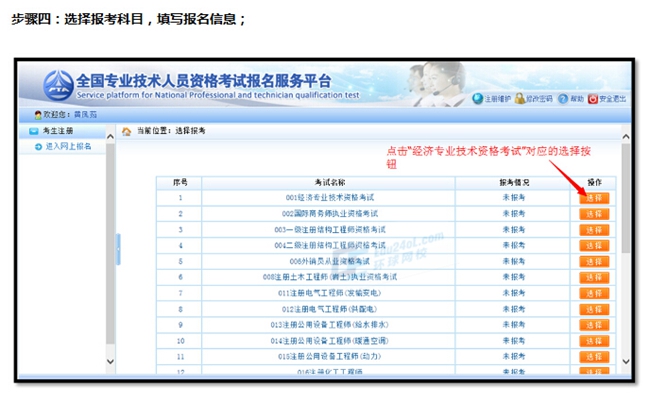Click the user avatar icon beside 欢迎您
Screen dimensions: 650x402
point(38,115)
